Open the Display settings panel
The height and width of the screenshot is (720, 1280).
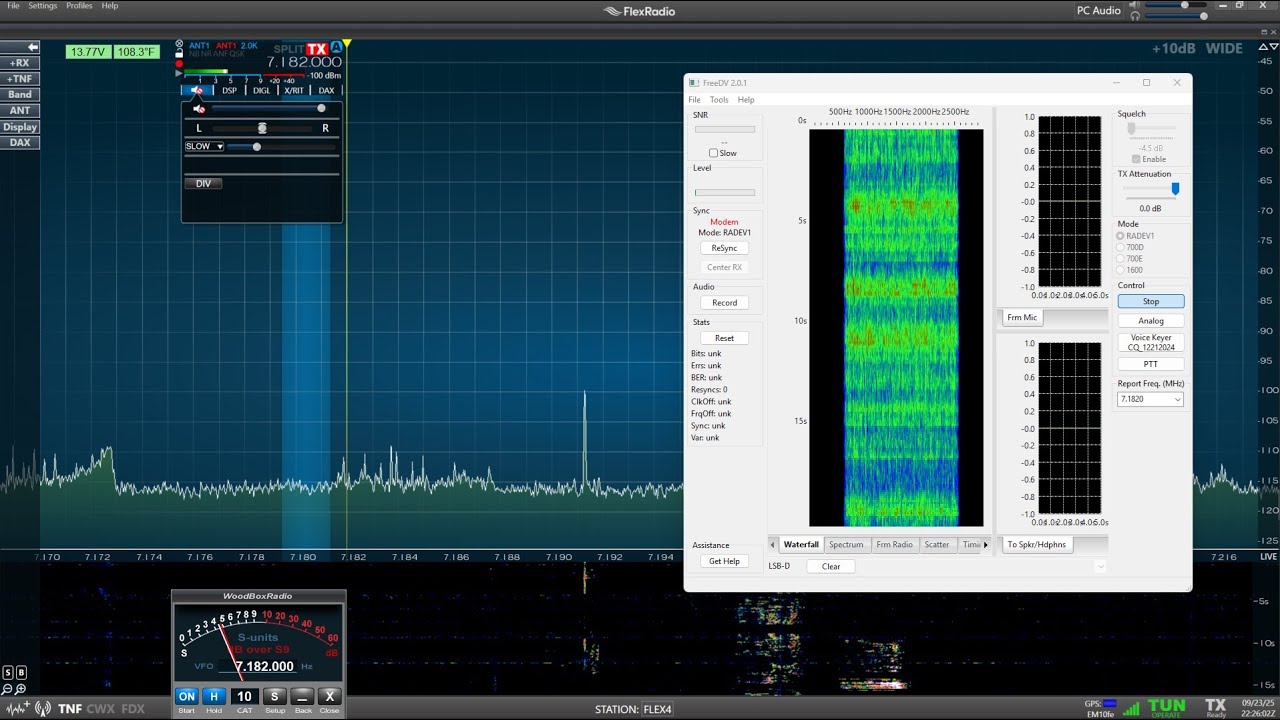[x=20, y=127]
